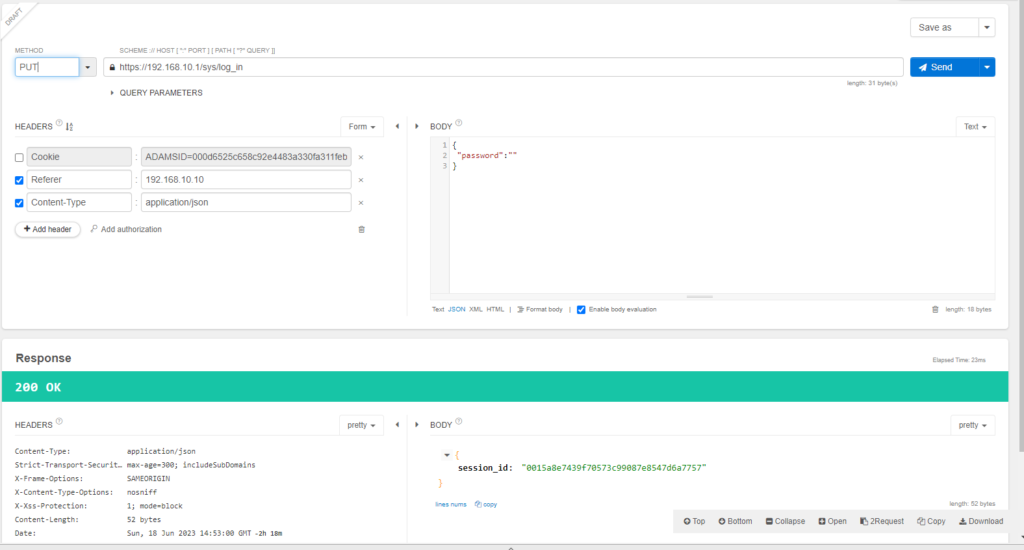The height and width of the screenshot is (550, 1024).
Task: Click the response BODY help icon
Action: click(x=458, y=421)
